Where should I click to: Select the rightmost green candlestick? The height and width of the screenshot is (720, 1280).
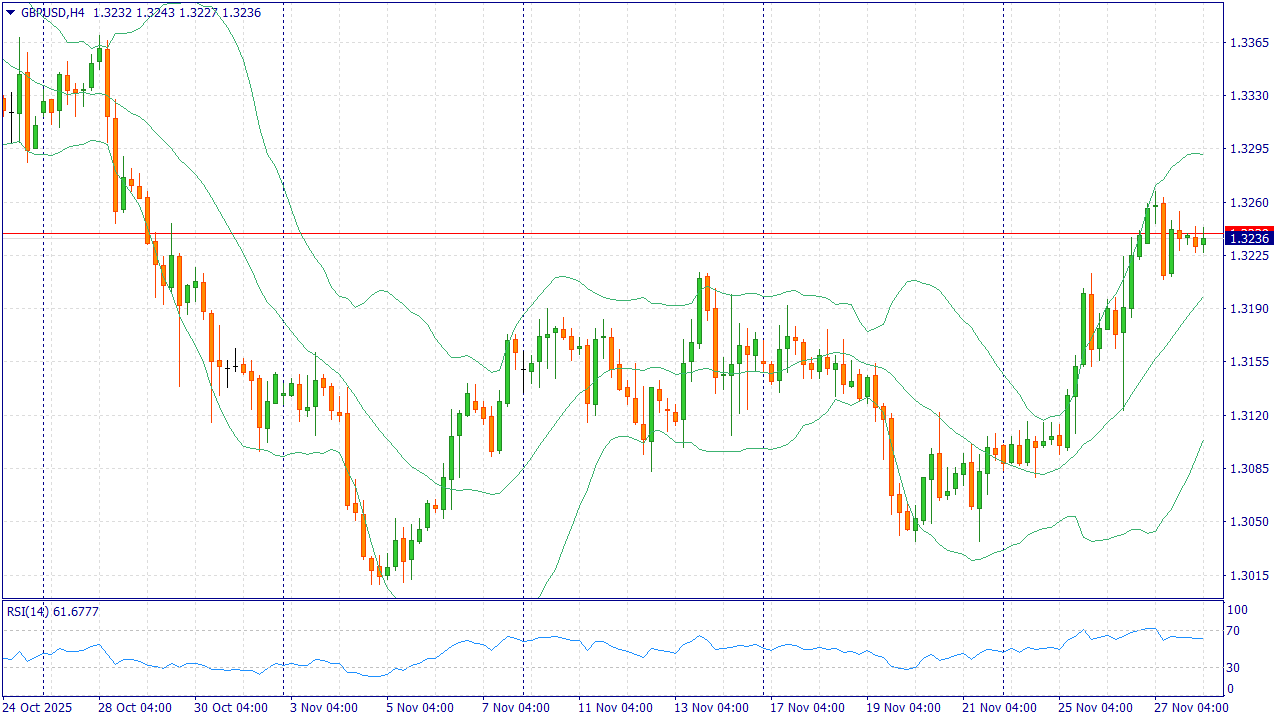(x=1203, y=241)
